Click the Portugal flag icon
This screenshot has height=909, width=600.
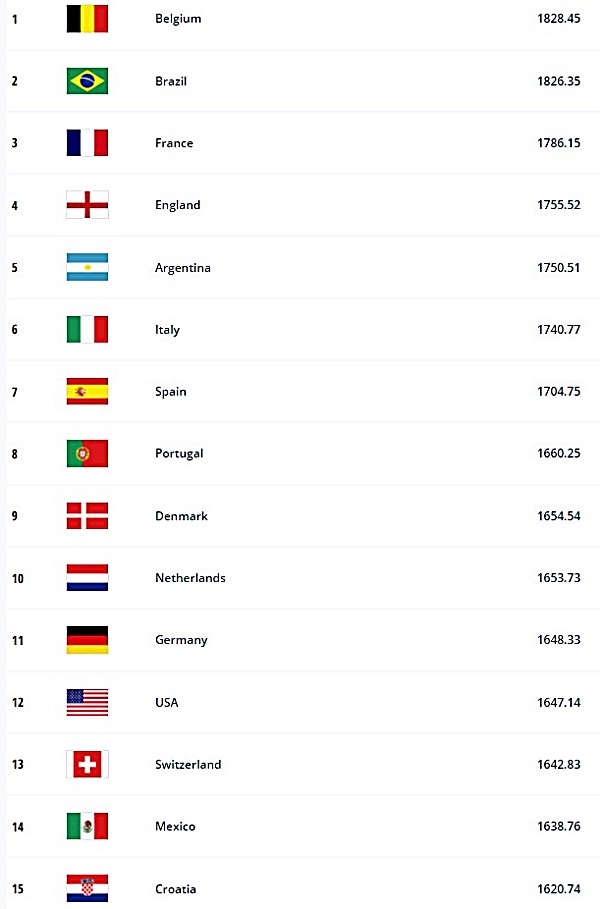pos(87,453)
